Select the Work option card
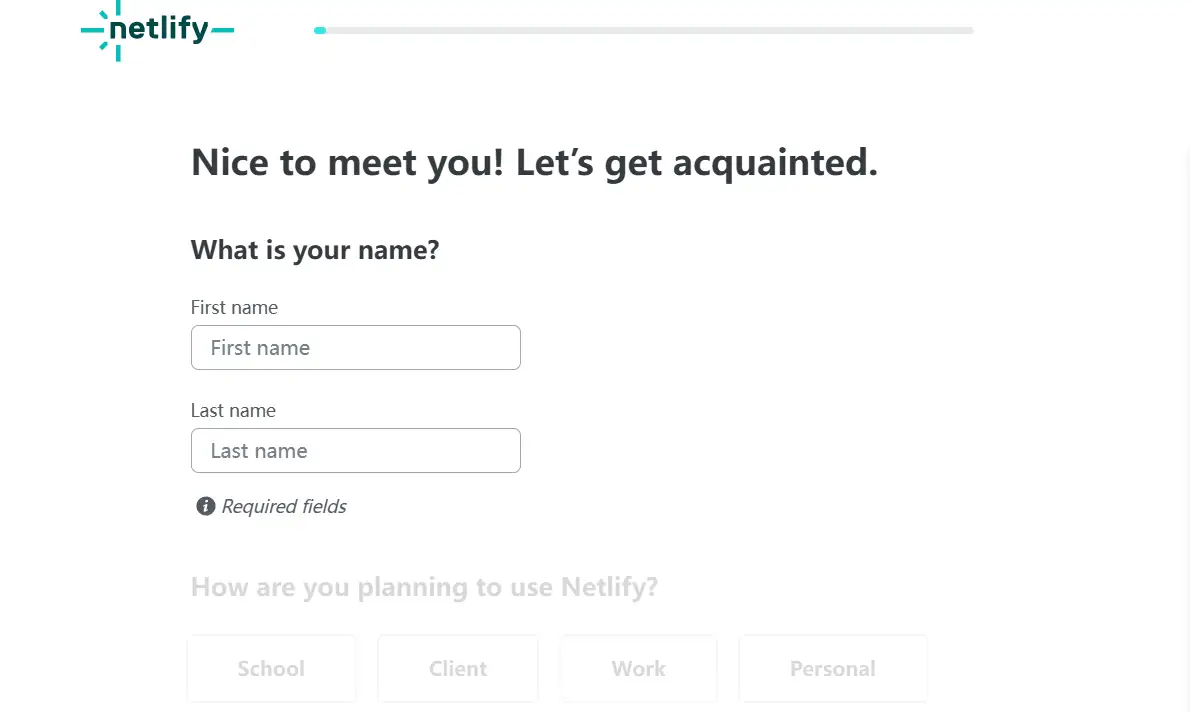Image resolution: width=1190 pixels, height=712 pixels. pos(638,668)
